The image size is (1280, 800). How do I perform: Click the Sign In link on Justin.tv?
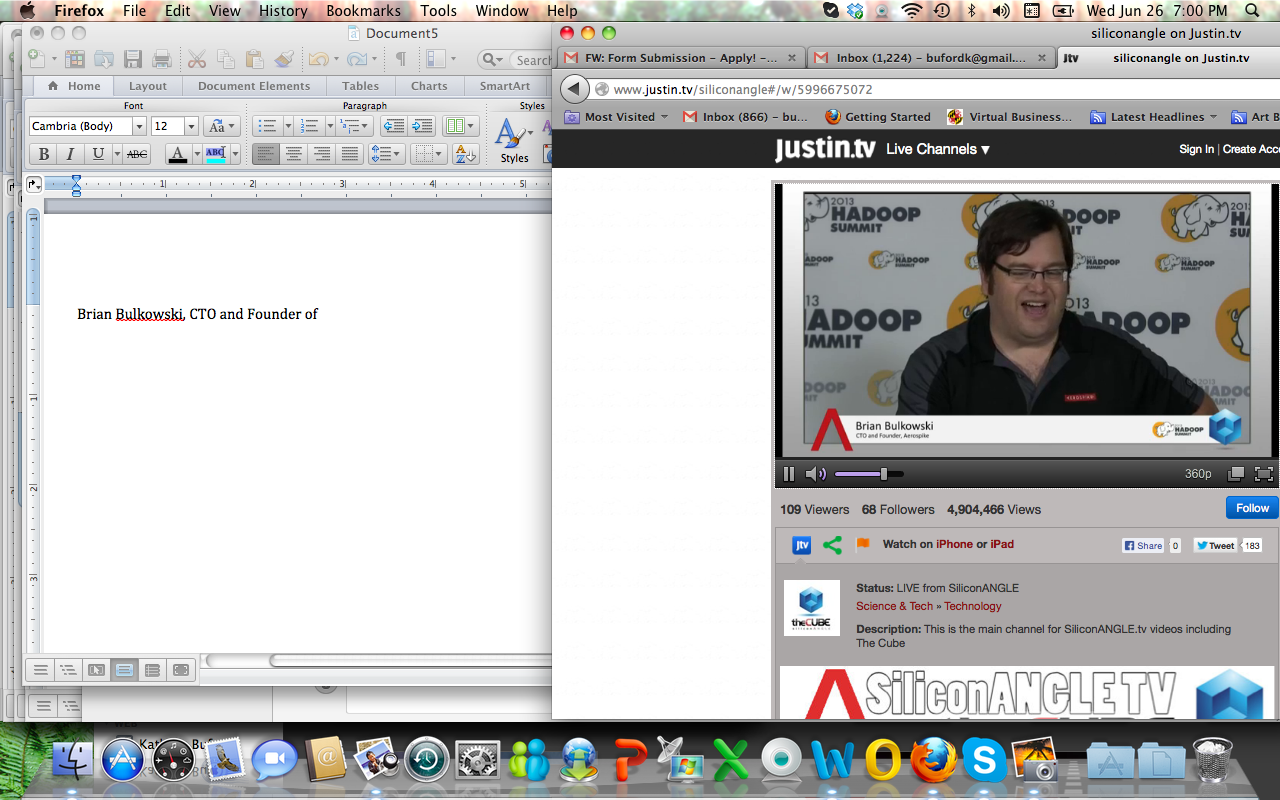pyautogui.click(x=1196, y=149)
